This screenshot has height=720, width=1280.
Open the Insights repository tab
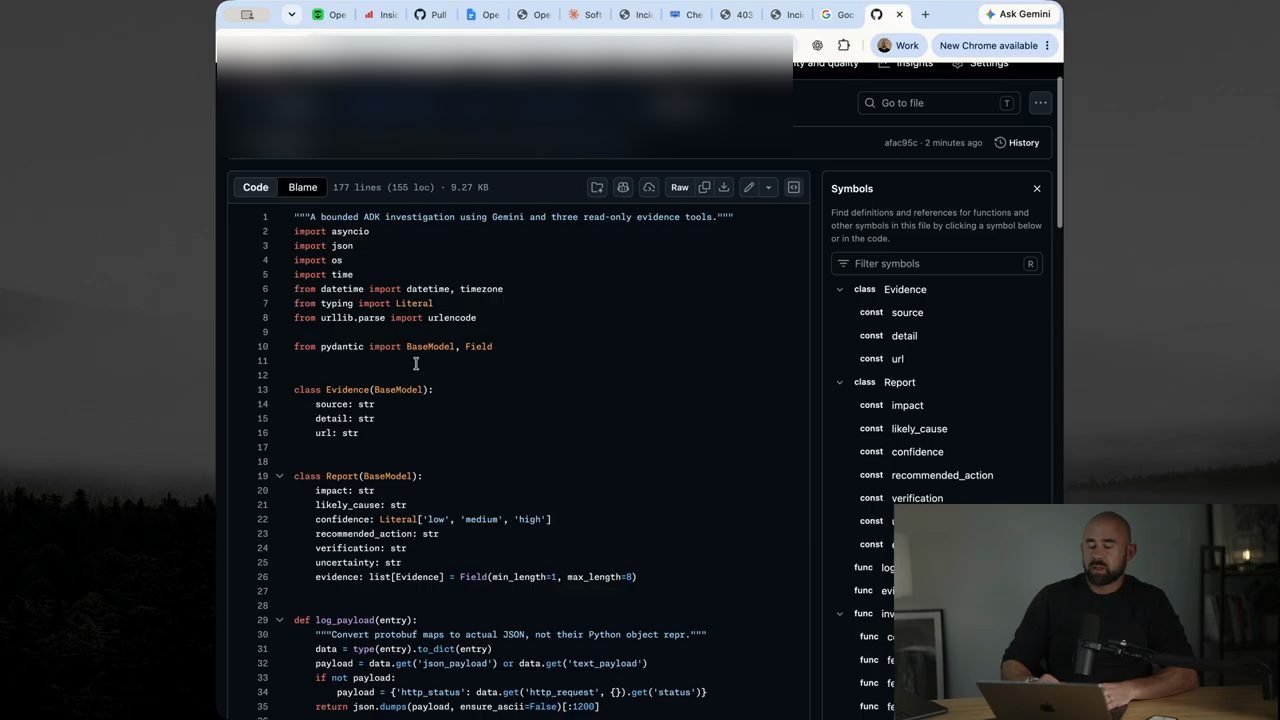coord(906,63)
